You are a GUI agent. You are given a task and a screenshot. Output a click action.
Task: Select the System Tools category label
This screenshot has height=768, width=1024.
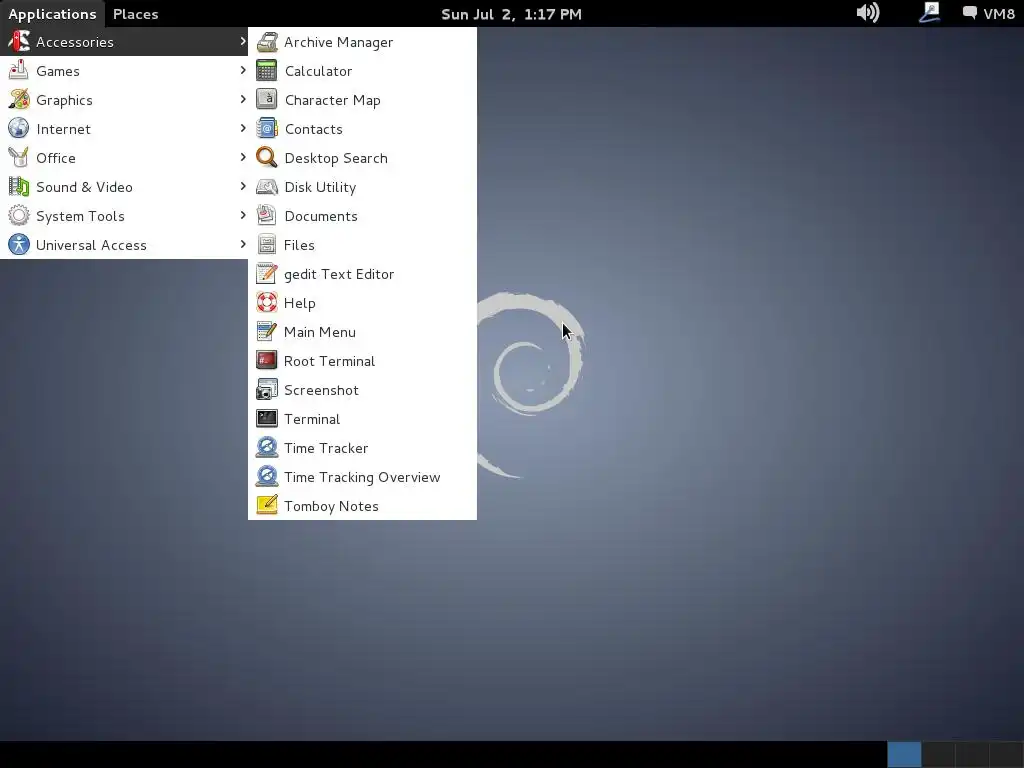tap(80, 216)
